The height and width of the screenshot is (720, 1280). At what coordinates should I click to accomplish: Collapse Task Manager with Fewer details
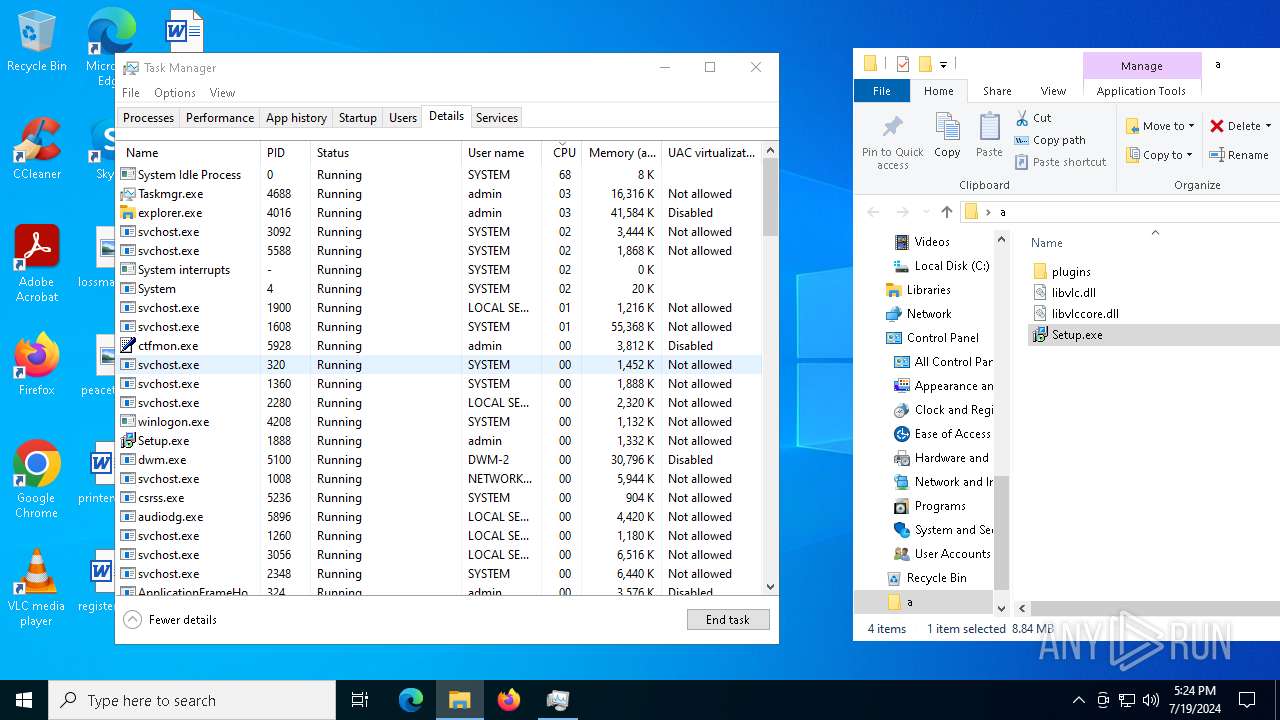(x=171, y=620)
